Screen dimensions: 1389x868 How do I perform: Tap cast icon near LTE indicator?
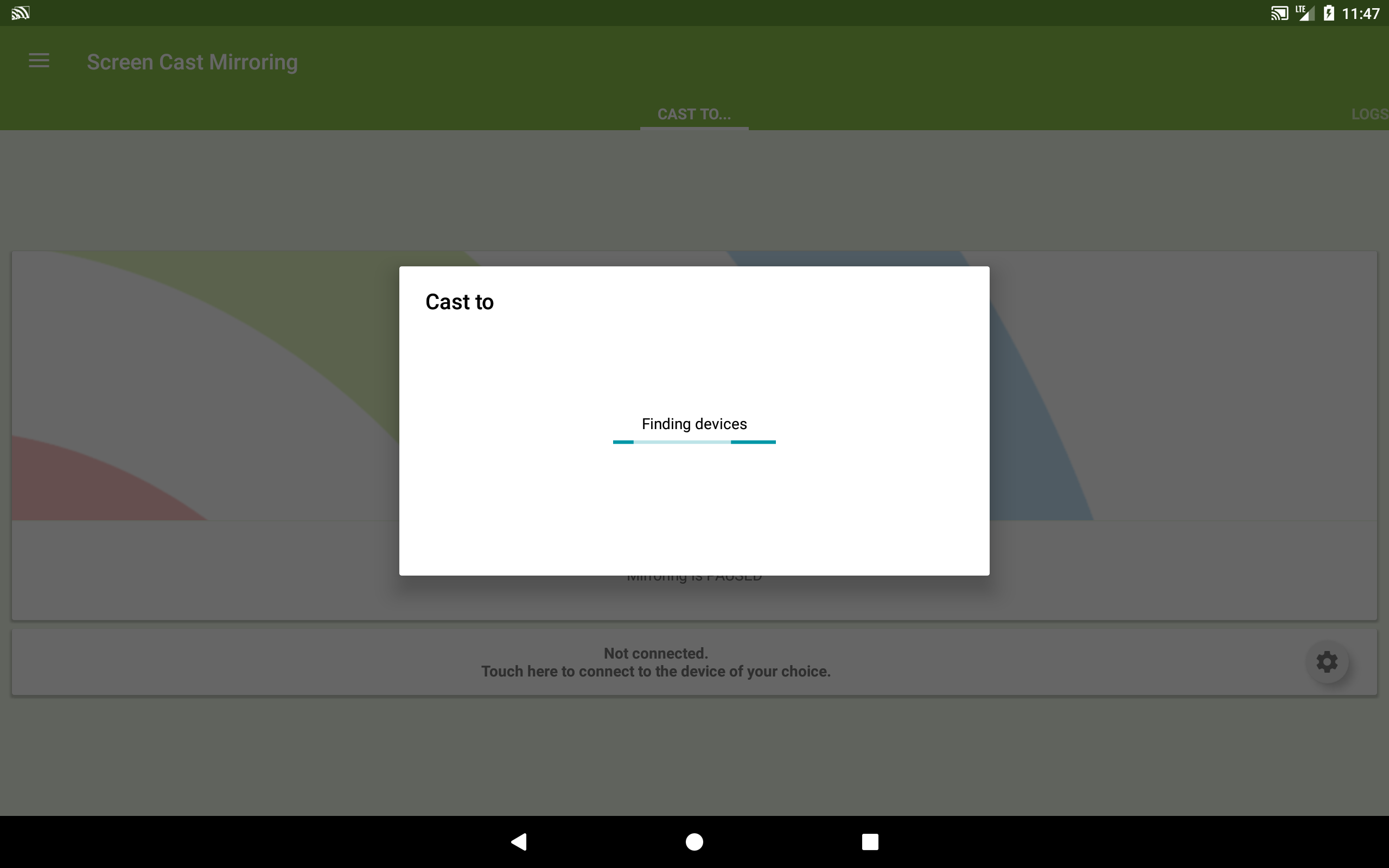1279,12
